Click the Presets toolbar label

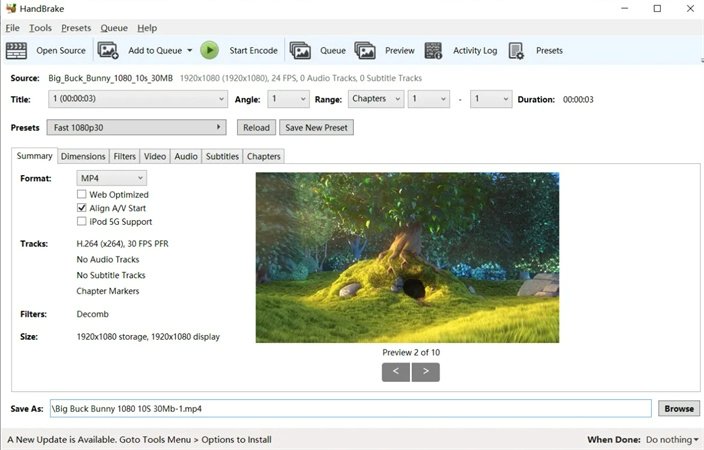coord(549,51)
